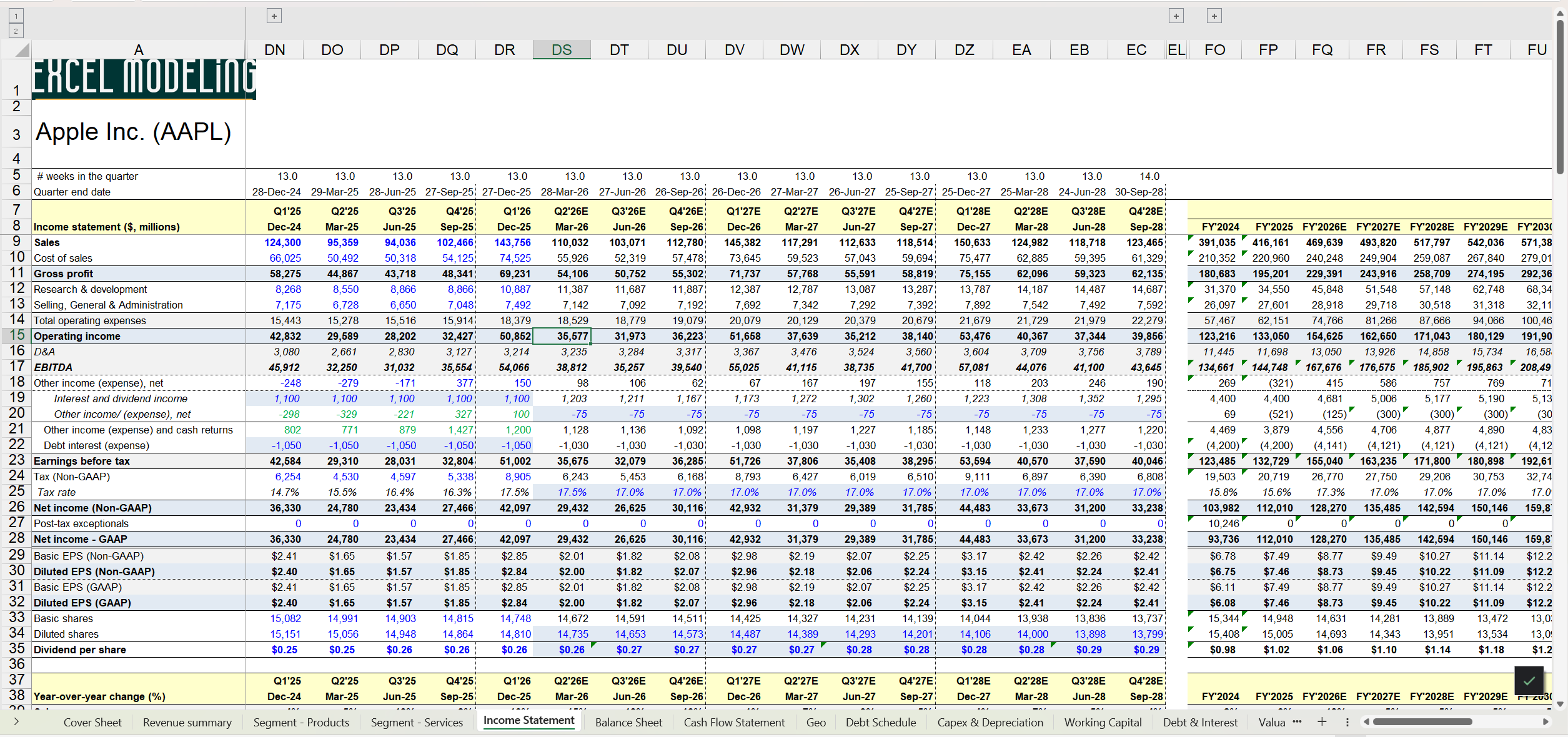Viewport: 1568px width, 737px height.
Task: Select Q2'26E tax rate 17.5%
Action: [562, 492]
